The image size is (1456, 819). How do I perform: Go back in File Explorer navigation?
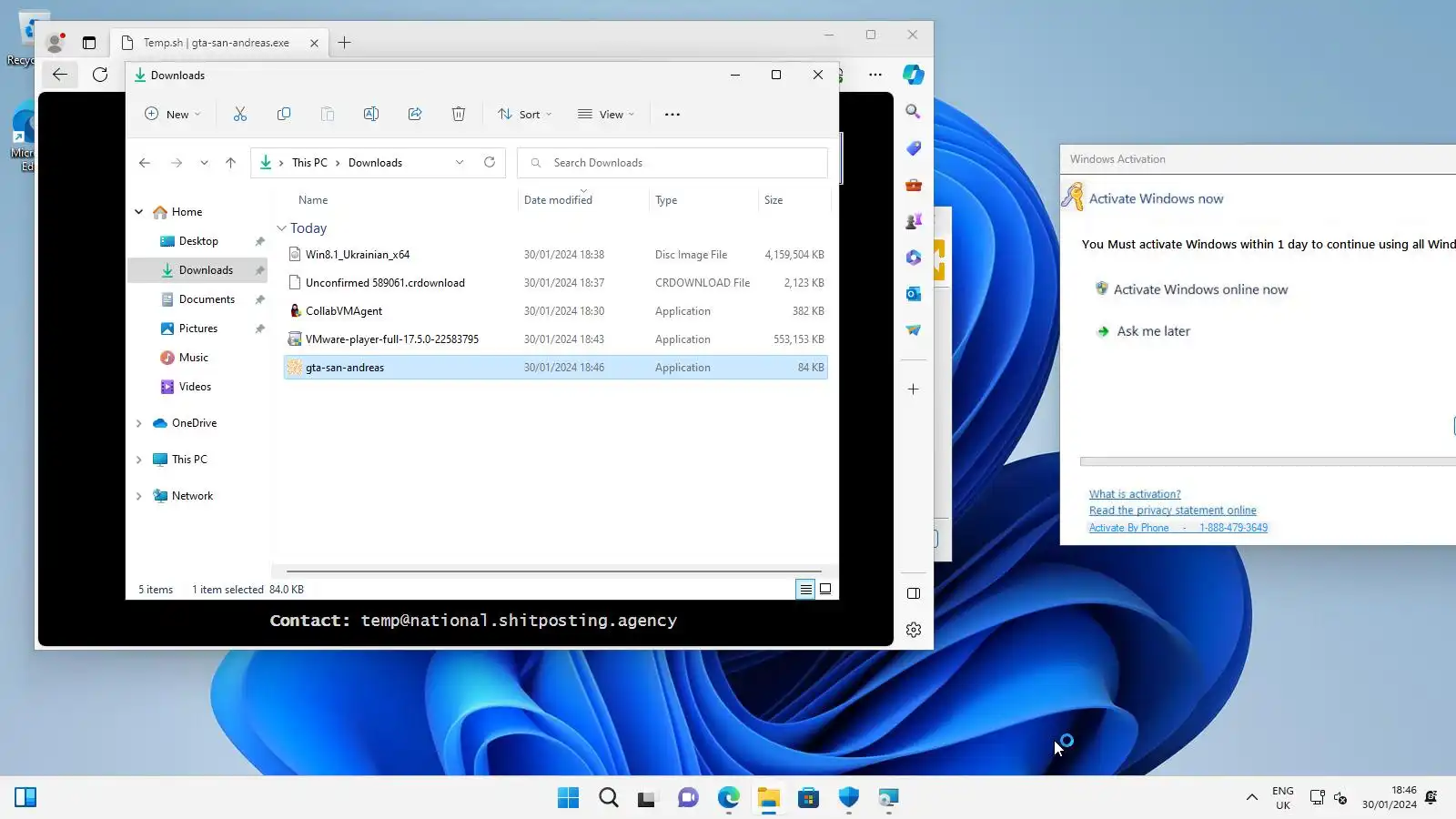145,163
